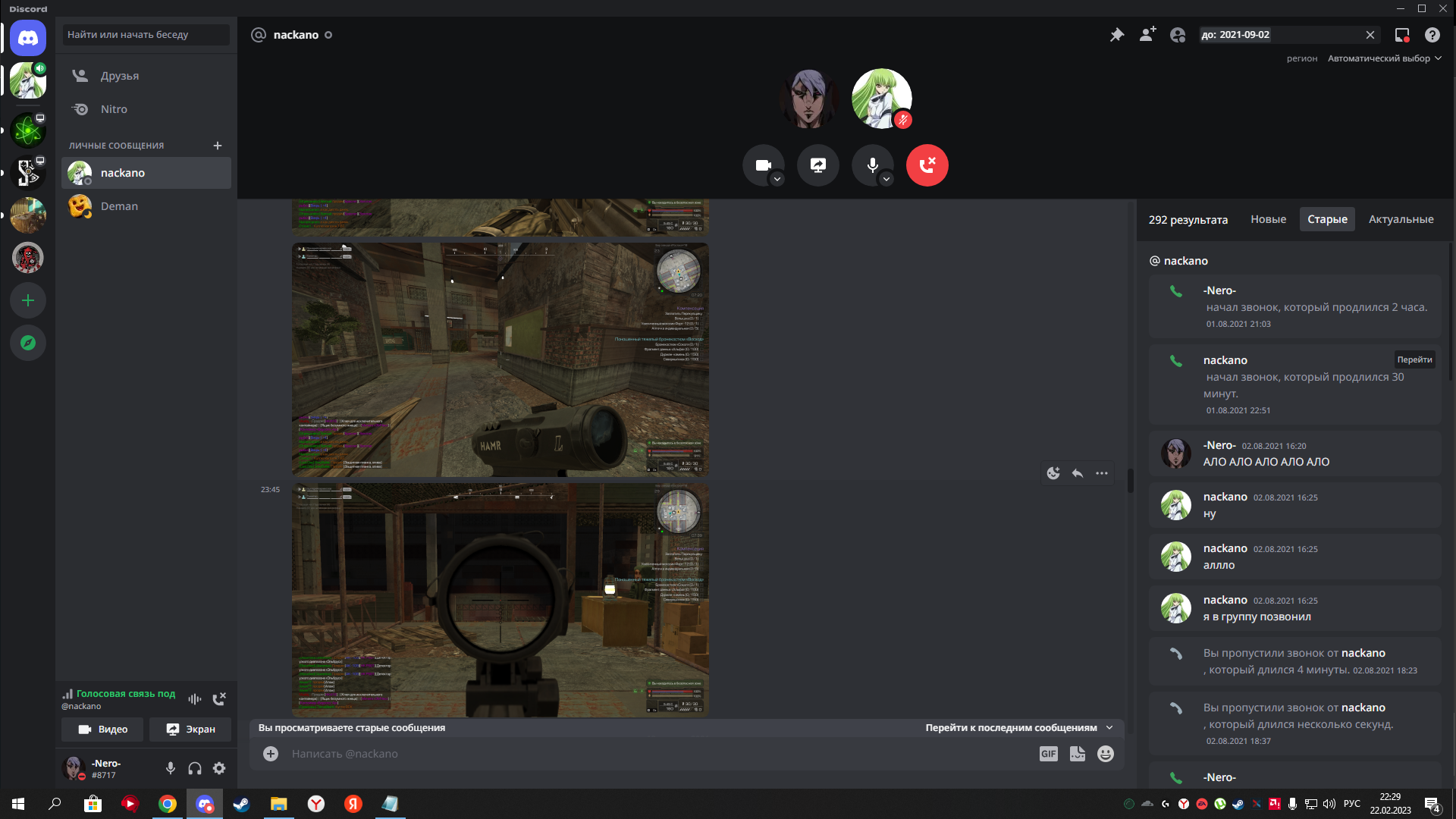Open Windows Start menu
Image resolution: width=1456 pixels, height=819 pixels.
pyautogui.click(x=18, y=804)
